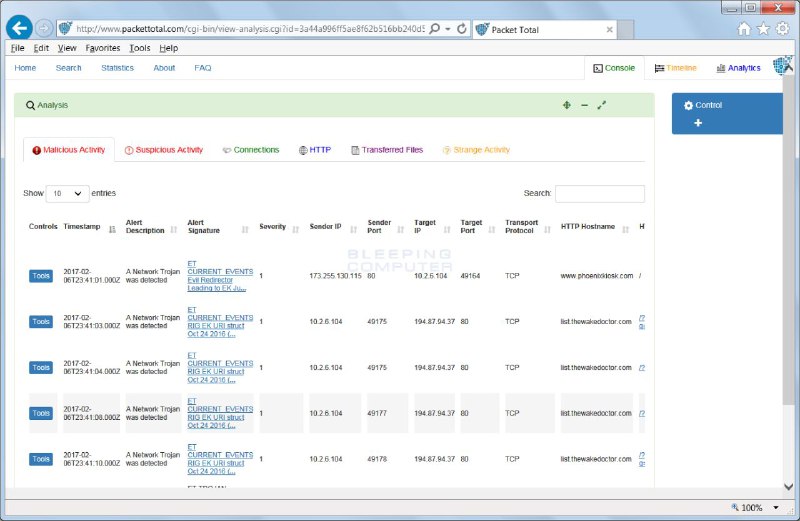
Task: Go back with the browser back arrow
Action: tap(19, 28)
